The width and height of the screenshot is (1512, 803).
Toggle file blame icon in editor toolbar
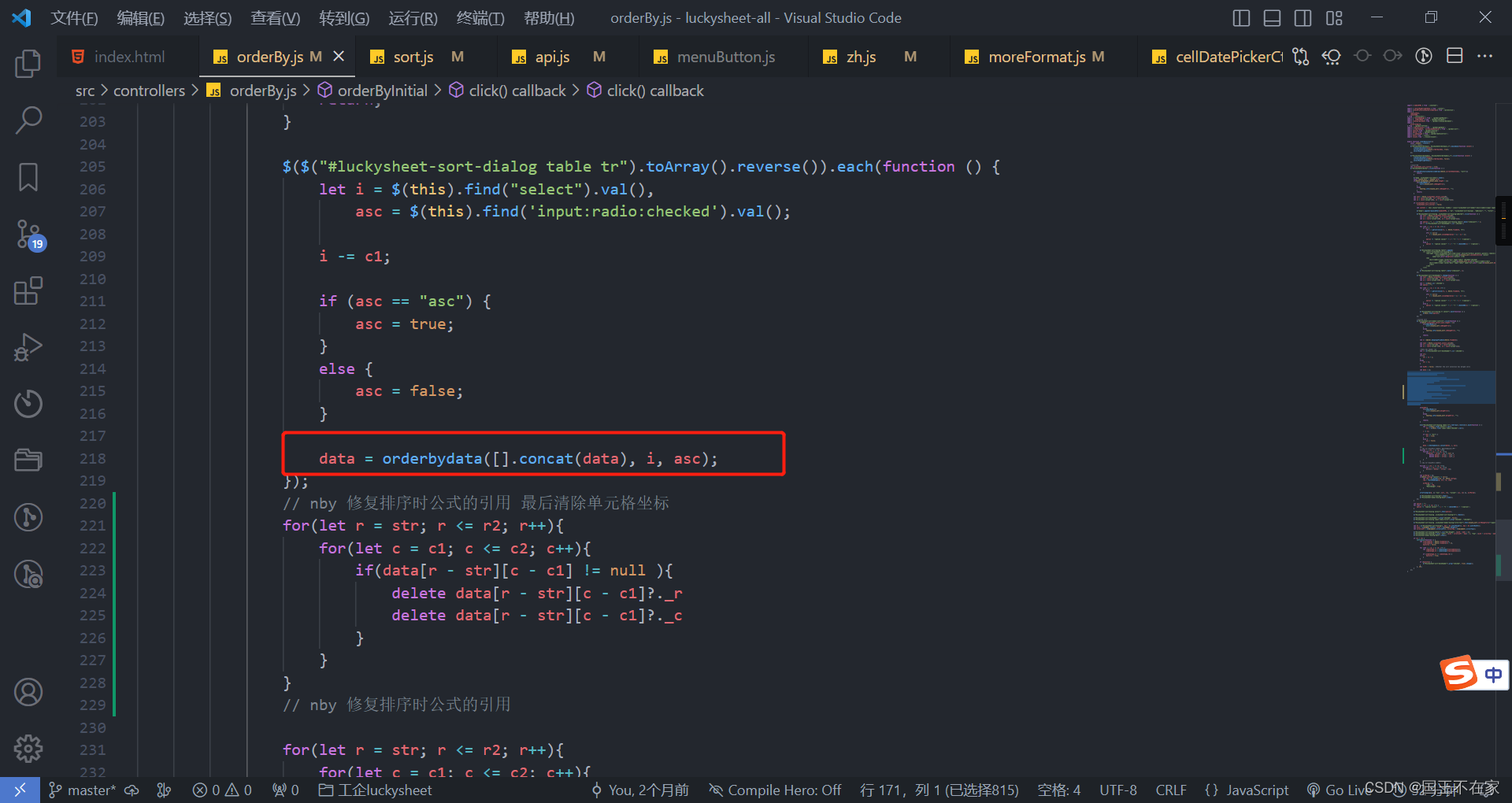click(x=1424, y=56)
